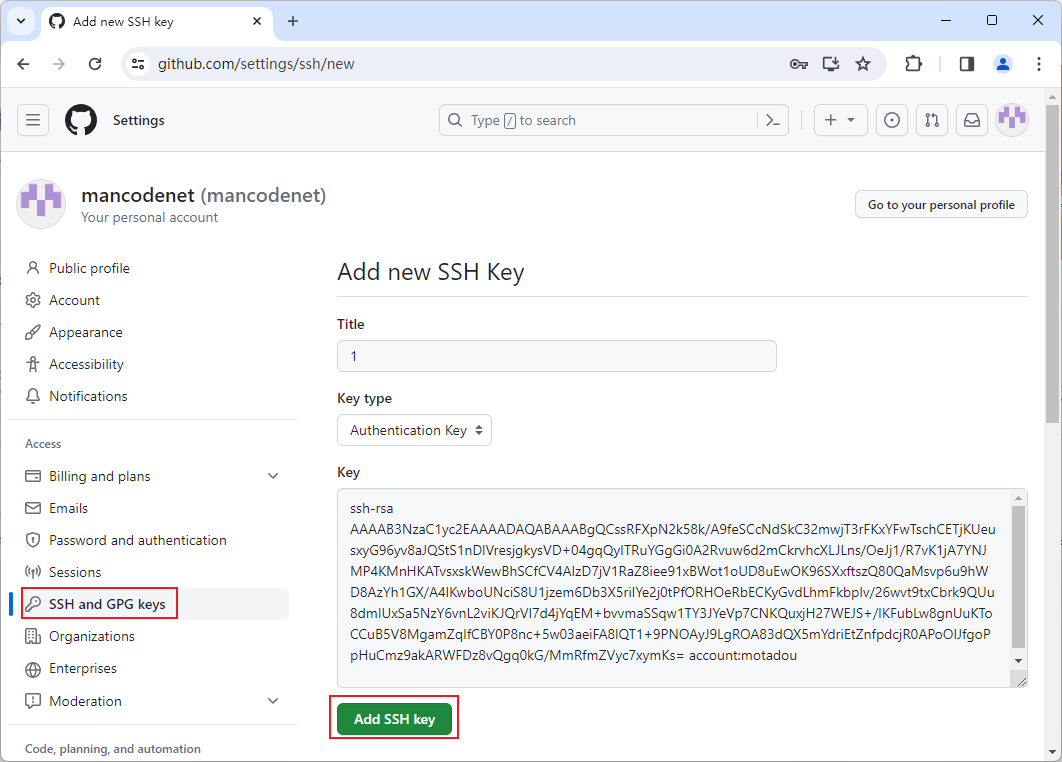Focus the Type / to search box

[600, 120]
